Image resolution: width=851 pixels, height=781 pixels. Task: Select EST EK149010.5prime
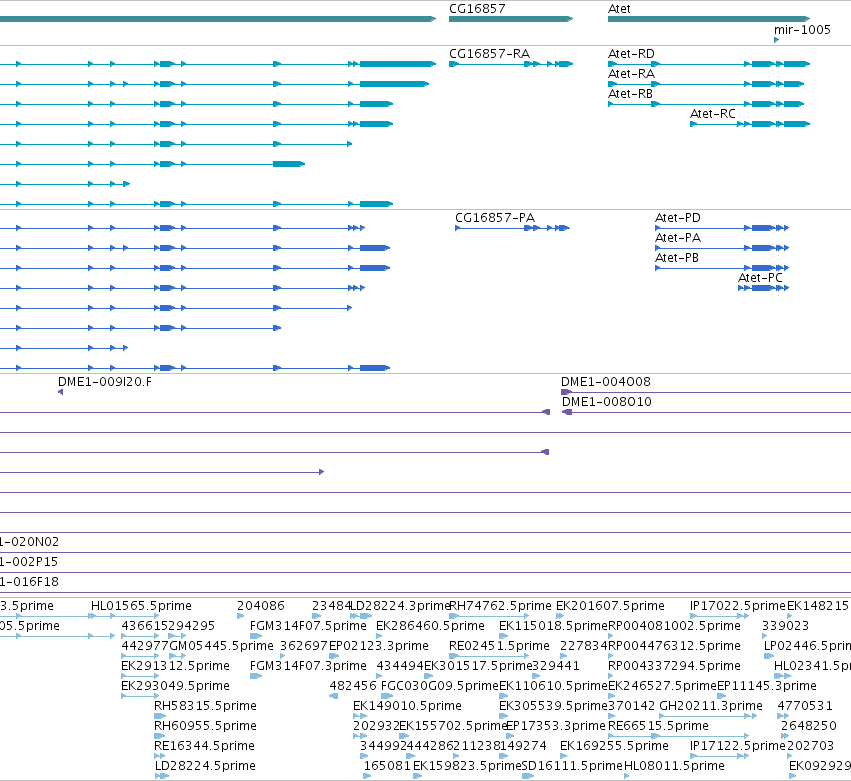407,706
